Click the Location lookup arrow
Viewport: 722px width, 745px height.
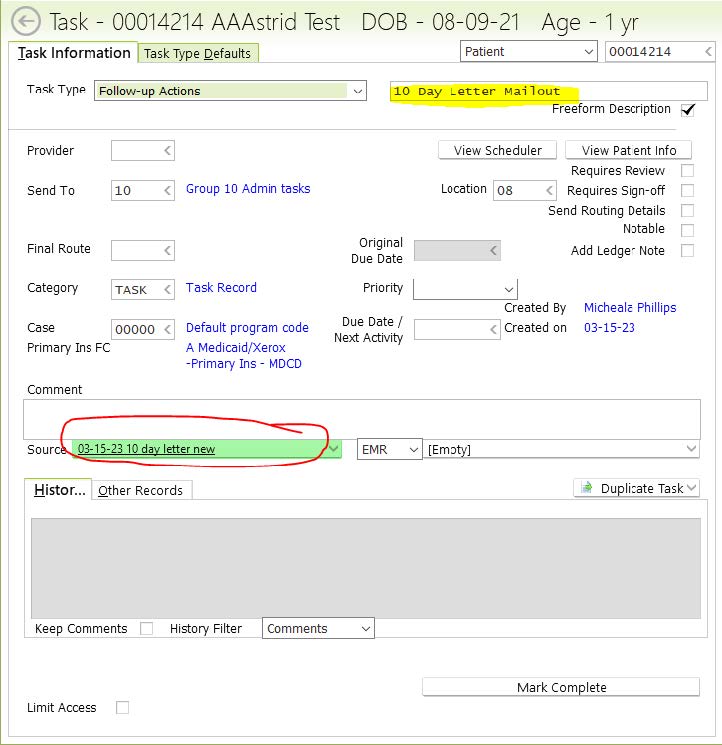[549, 190]
